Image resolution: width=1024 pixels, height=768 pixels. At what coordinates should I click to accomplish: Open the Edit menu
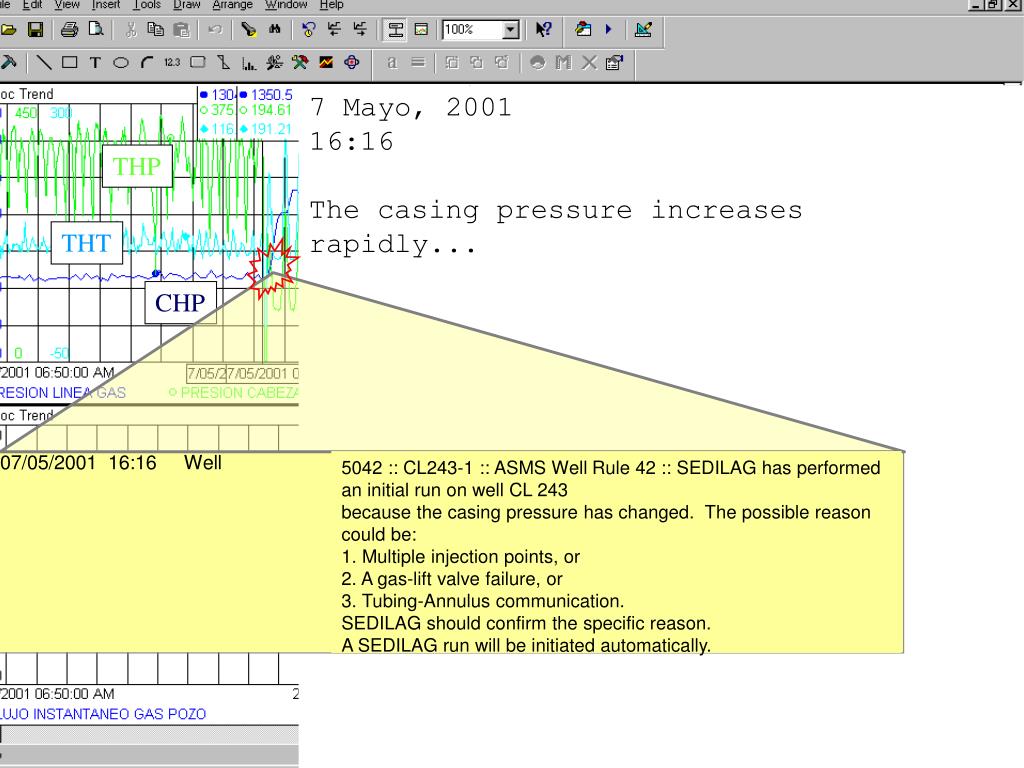(32, 5)
